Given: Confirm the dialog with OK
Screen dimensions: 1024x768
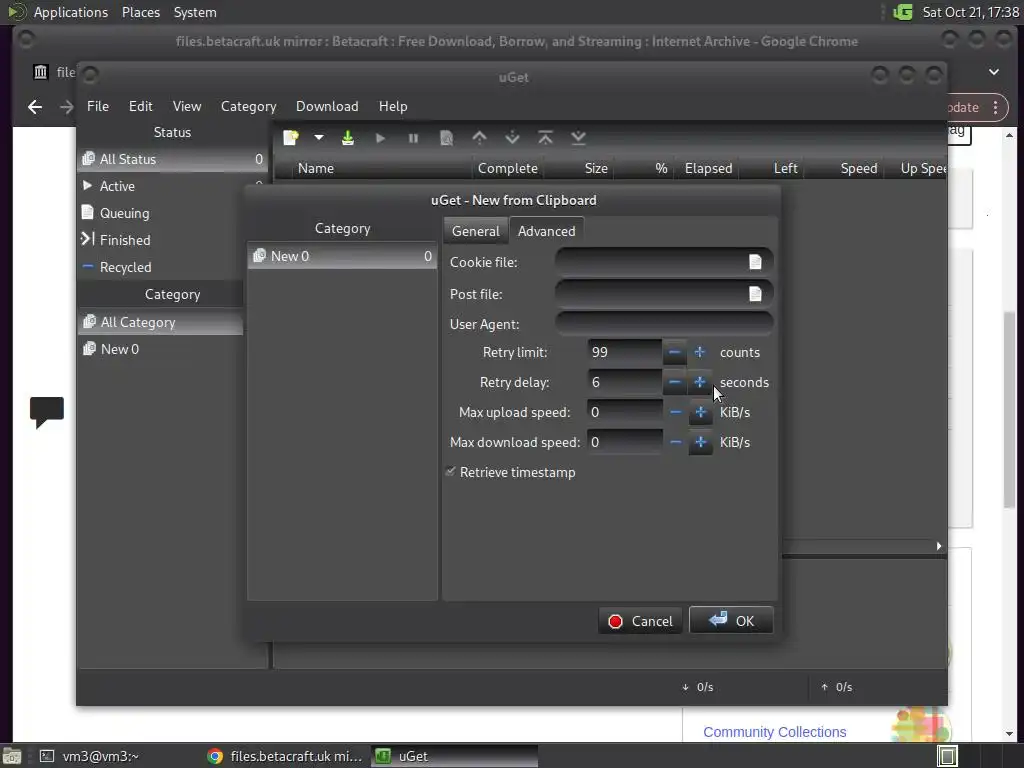Looking at the screenshot, I should pyautogui.click(x=731, y=621).
